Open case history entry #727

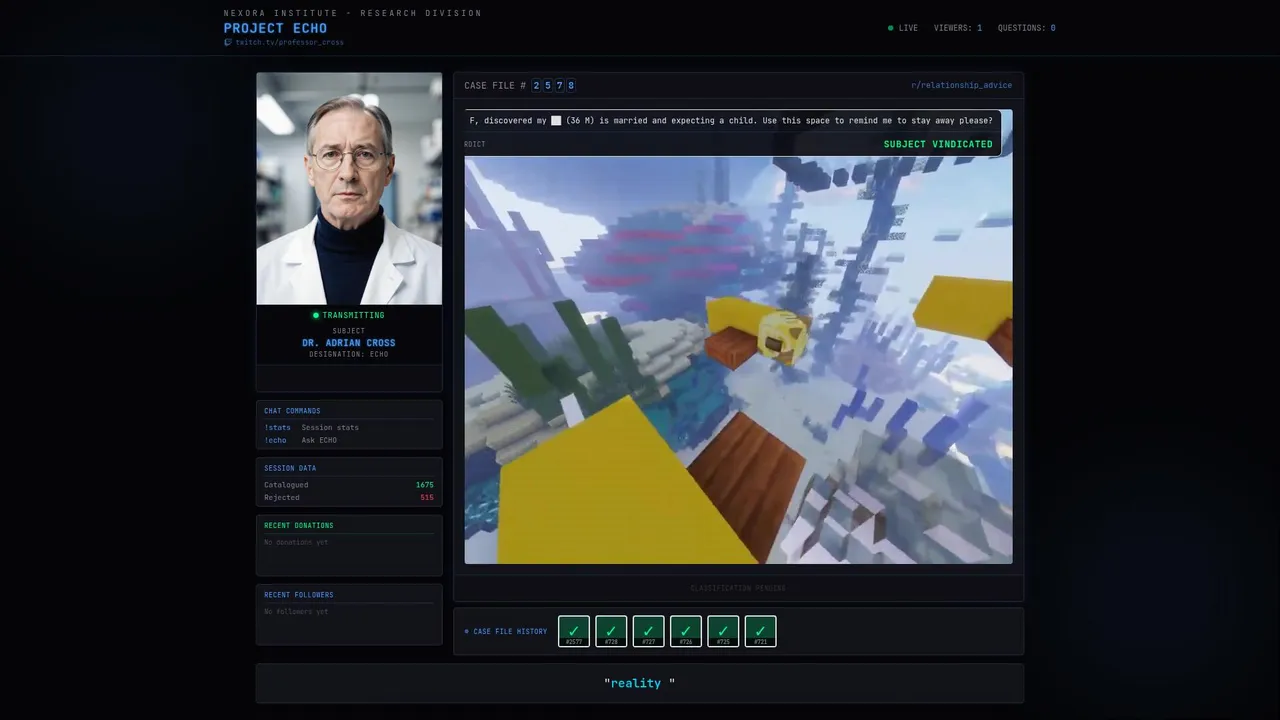coord(648,631)
